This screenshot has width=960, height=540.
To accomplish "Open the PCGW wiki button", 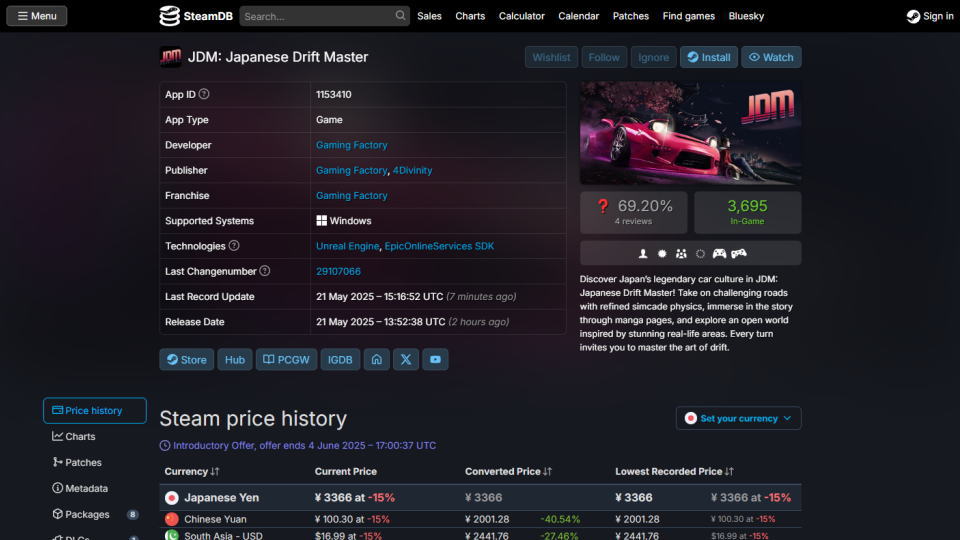I will pyautogui.click(x=287, y=359).
